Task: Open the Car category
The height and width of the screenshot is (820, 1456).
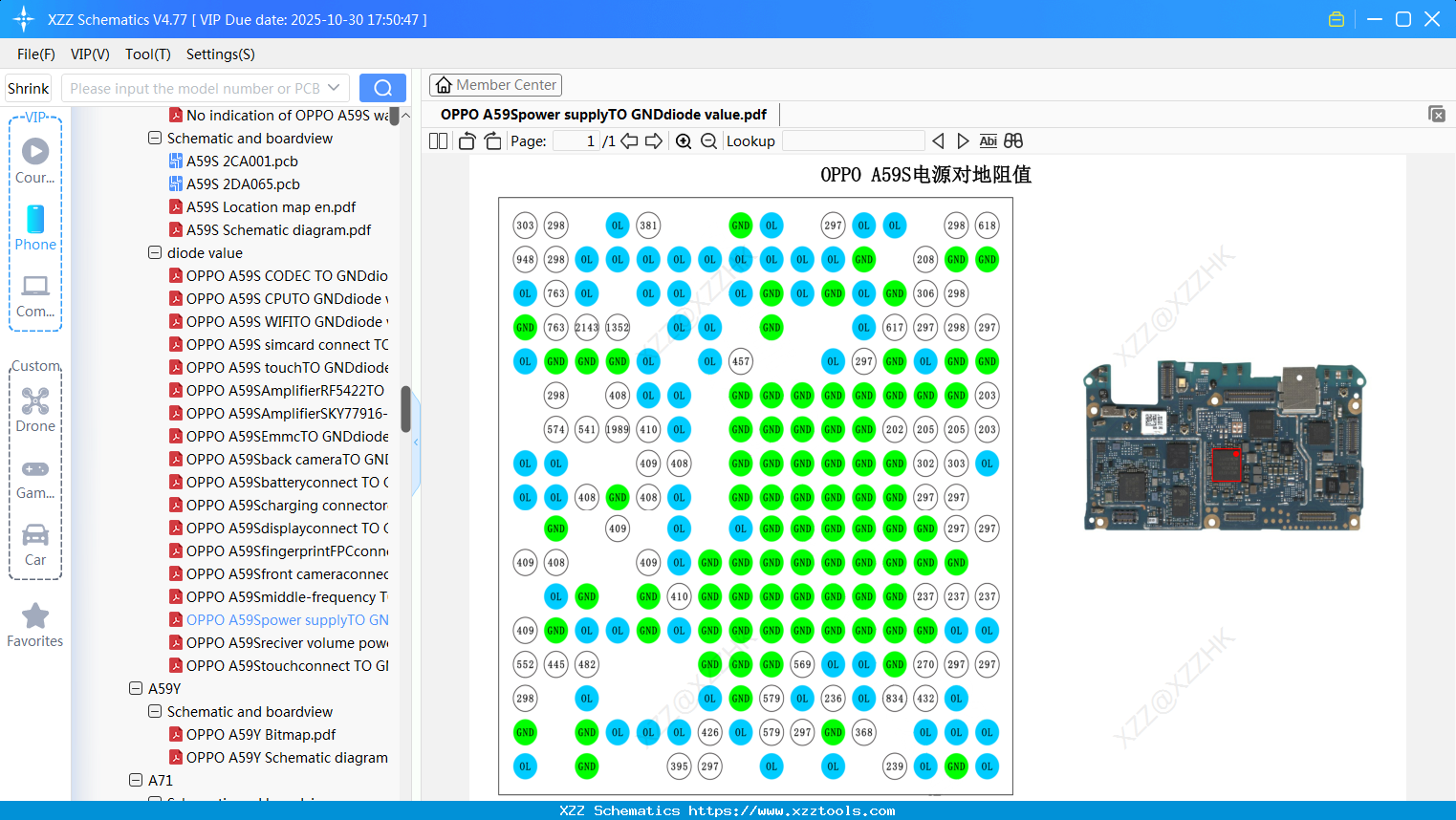Action: (35, 544)
